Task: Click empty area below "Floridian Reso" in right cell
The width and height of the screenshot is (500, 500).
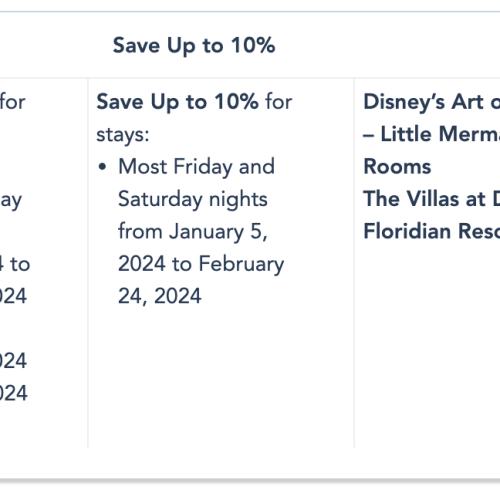Action: pyautogui.click(x=427, y=347)
